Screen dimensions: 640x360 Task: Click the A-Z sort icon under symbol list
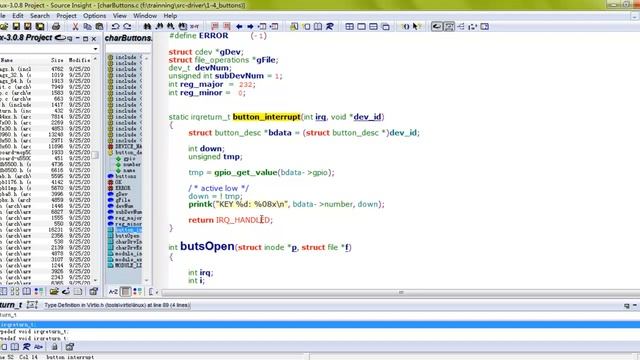click(113, 291)
